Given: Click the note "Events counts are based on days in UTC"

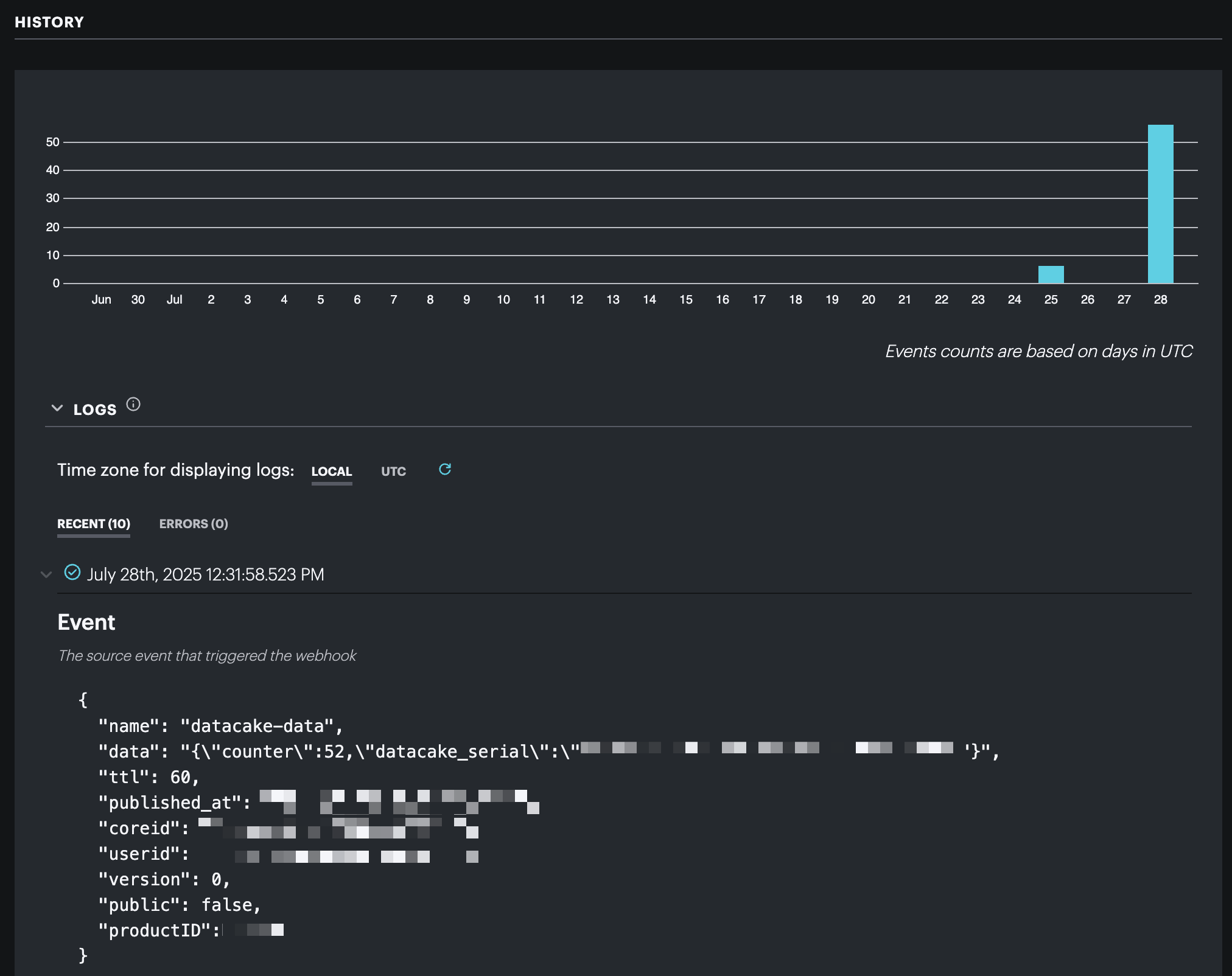Looking at the screenshot, I should click(x=1038, y=352).
